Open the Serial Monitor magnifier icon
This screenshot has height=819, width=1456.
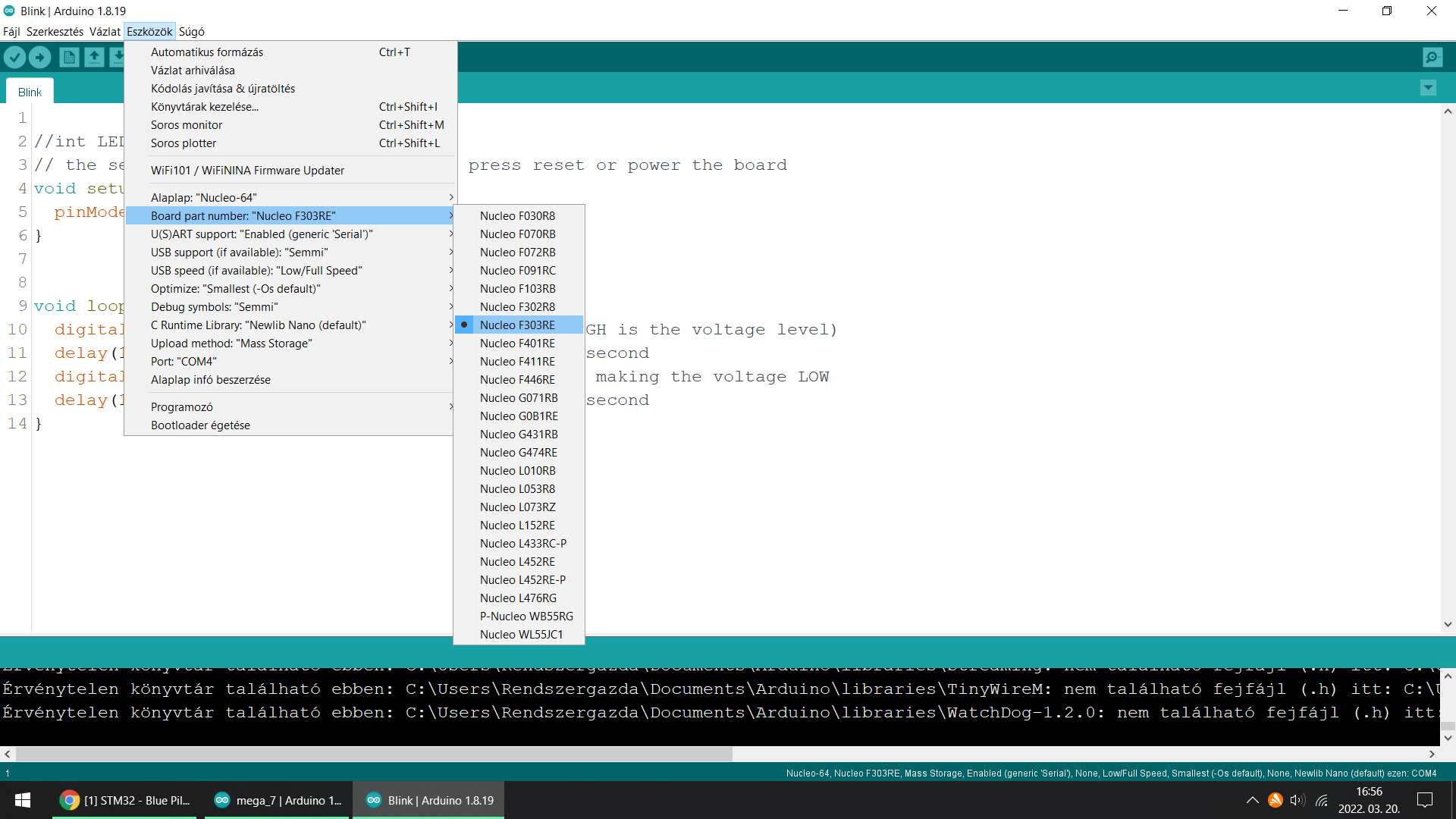[x=1432, y=57]
